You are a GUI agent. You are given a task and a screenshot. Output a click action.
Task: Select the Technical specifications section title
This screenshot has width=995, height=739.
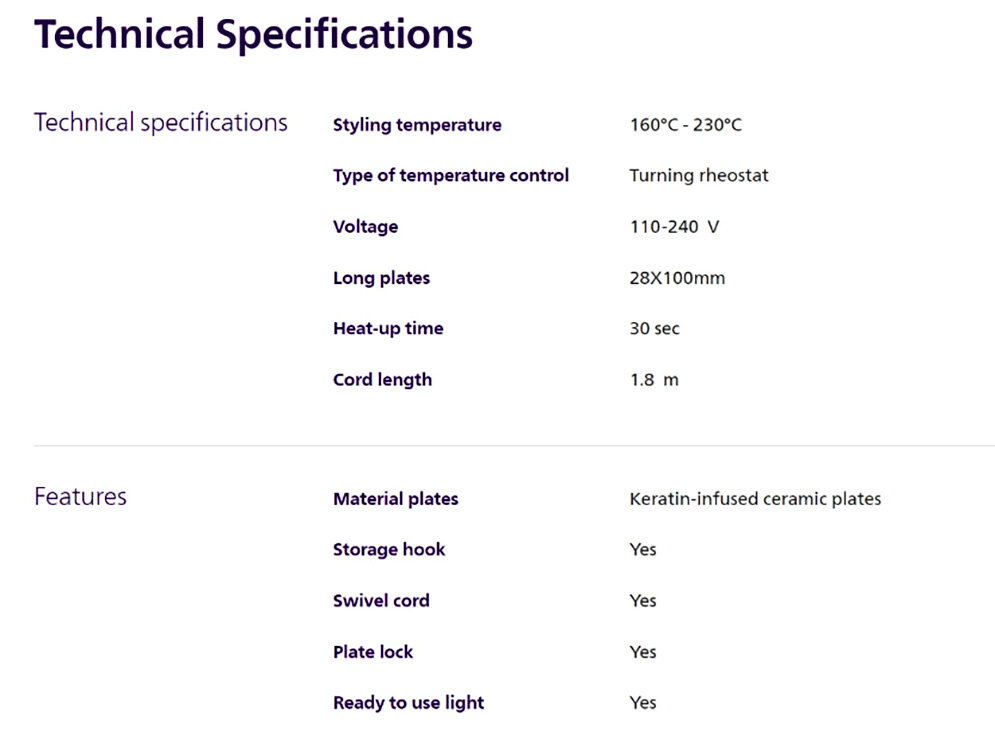(x=161, y=123)
